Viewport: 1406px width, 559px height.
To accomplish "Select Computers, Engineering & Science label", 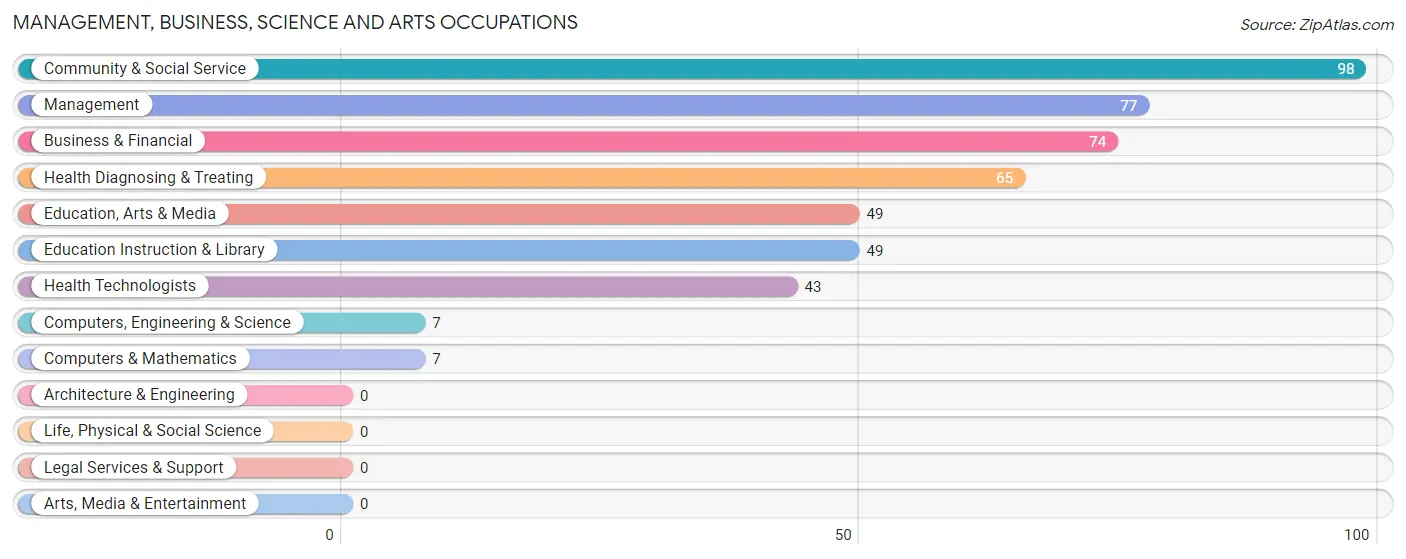I will [x=167, y=323].
